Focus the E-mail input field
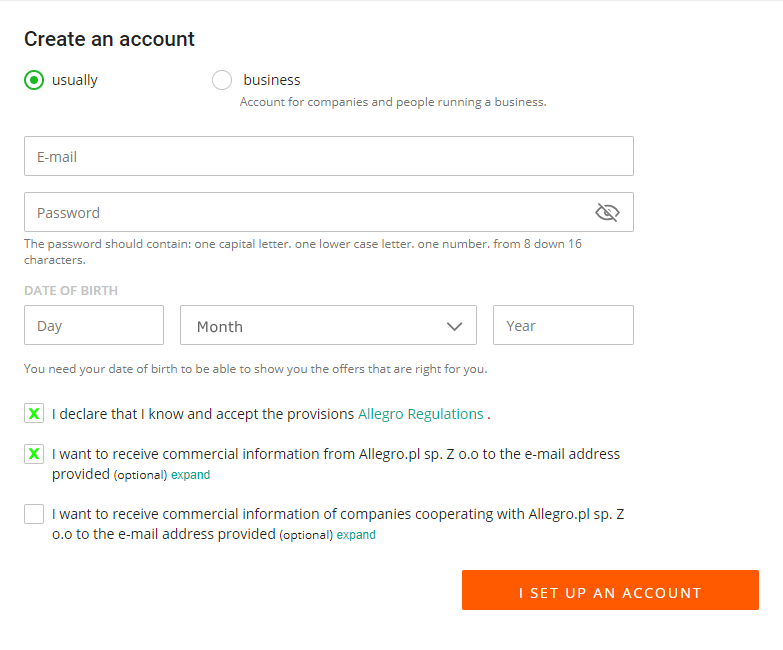The height and width of the screenshot is (650, 783). pos(328,156)
